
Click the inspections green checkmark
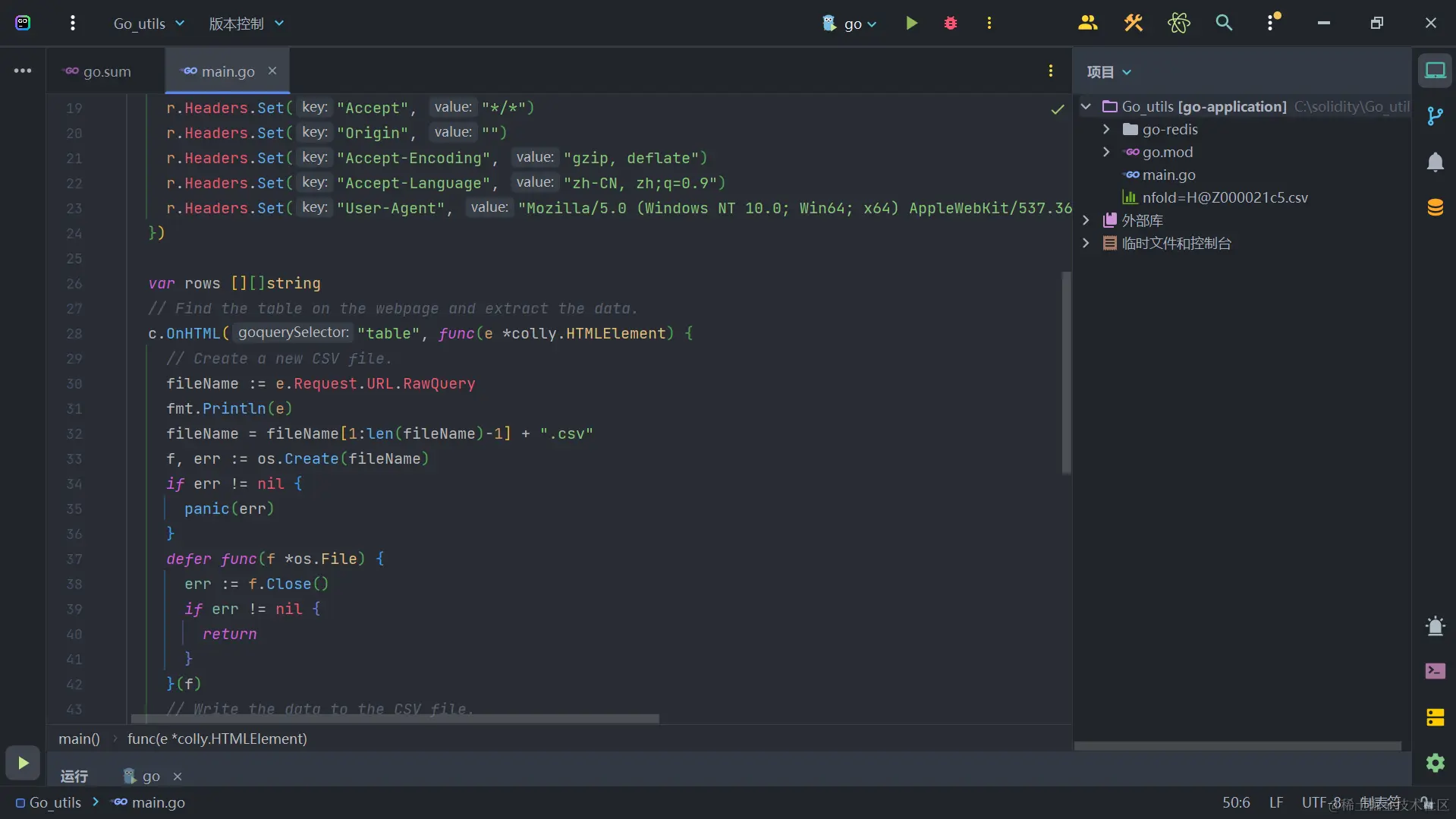click(x=1057, y=109)
